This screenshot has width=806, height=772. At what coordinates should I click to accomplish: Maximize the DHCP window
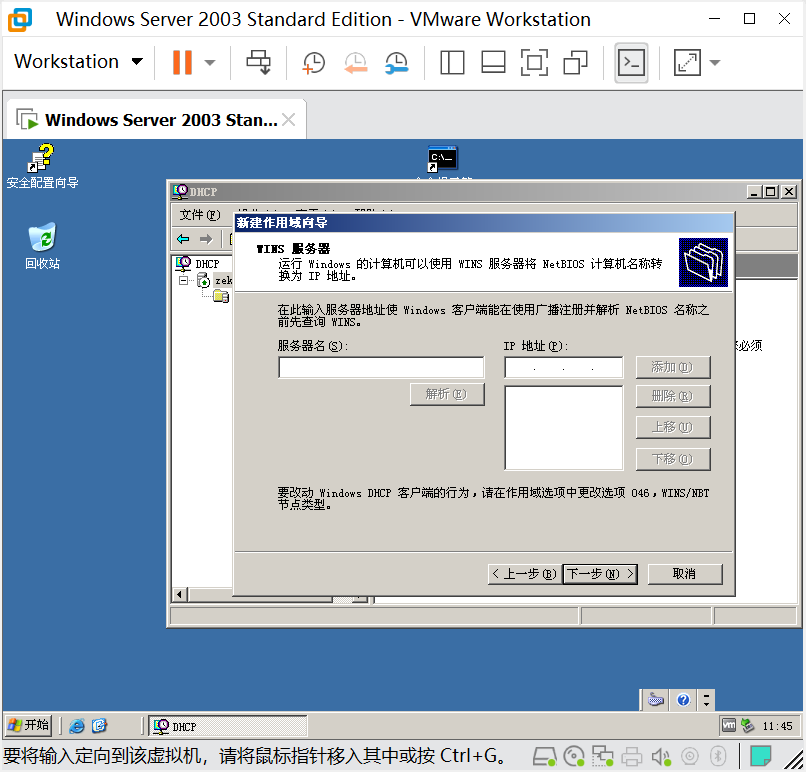click(x=771, y=192)
